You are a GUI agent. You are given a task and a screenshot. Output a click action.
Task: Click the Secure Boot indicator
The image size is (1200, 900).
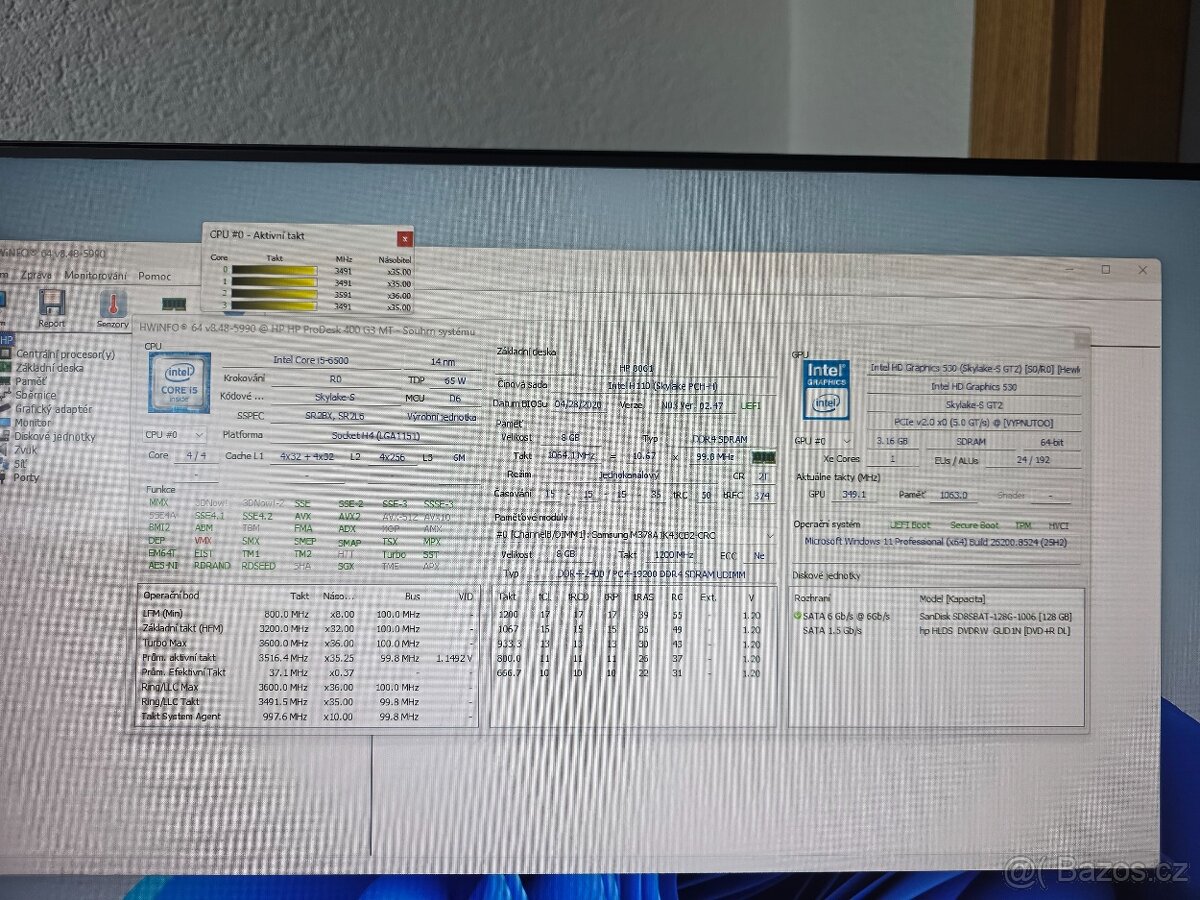(x=974, y=525)
